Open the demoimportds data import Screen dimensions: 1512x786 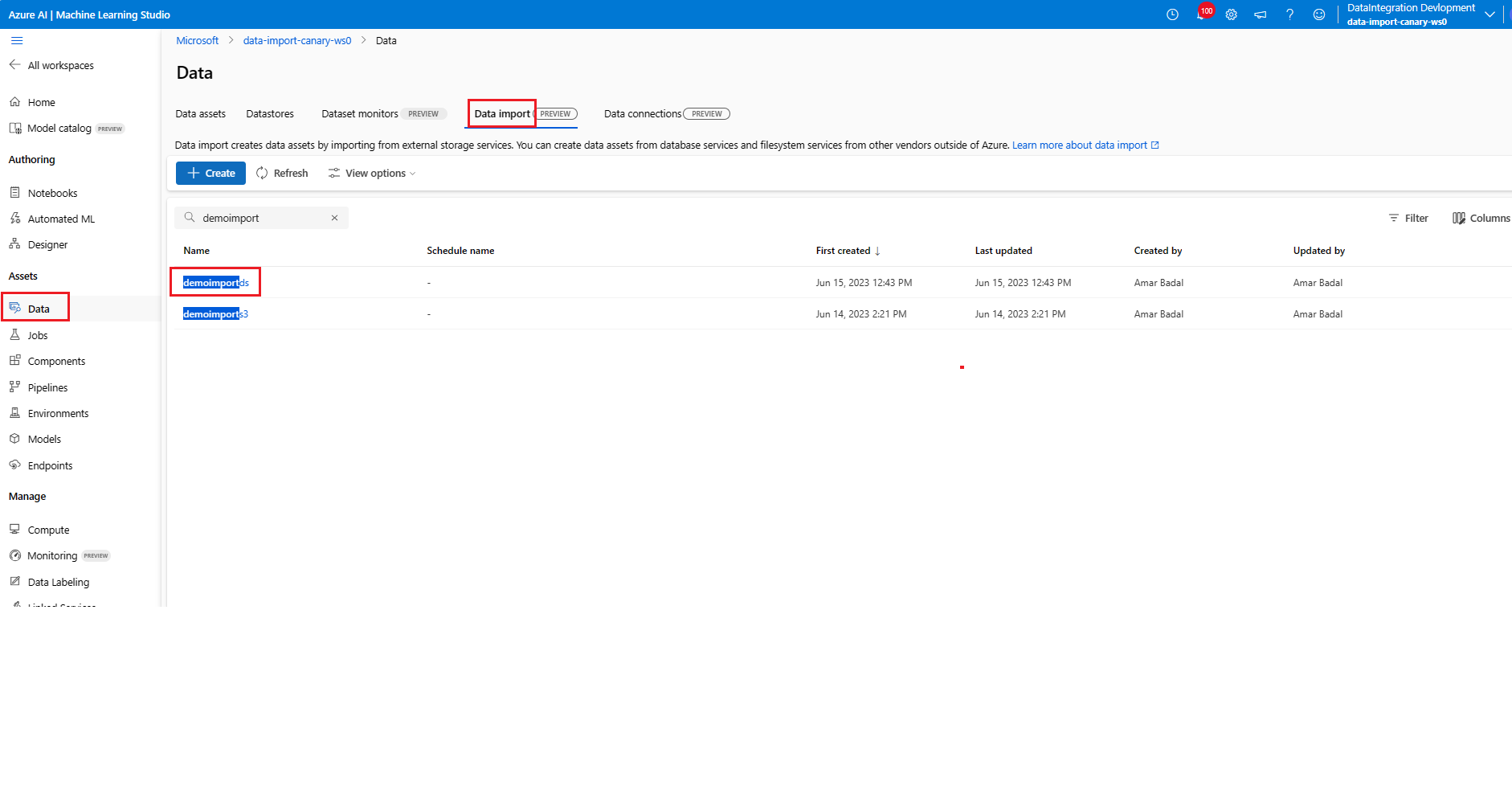(x=216, y=283)
